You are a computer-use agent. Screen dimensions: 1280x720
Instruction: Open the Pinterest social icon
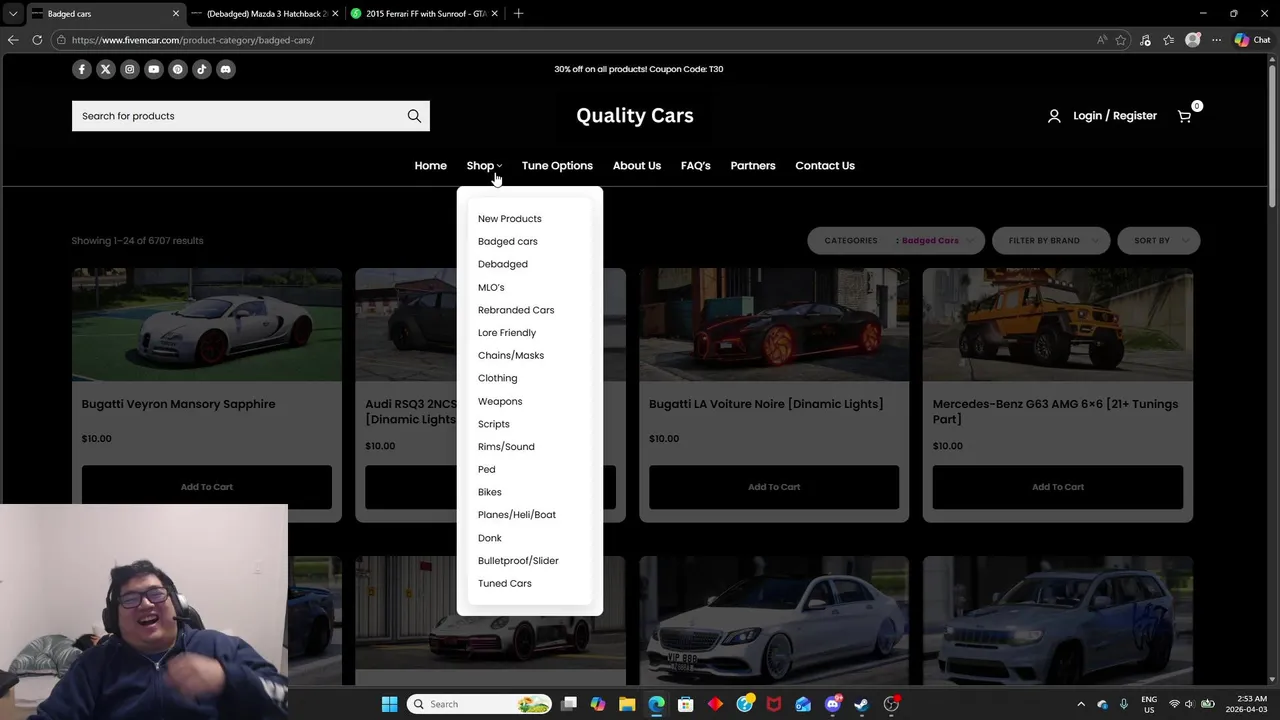178,69
